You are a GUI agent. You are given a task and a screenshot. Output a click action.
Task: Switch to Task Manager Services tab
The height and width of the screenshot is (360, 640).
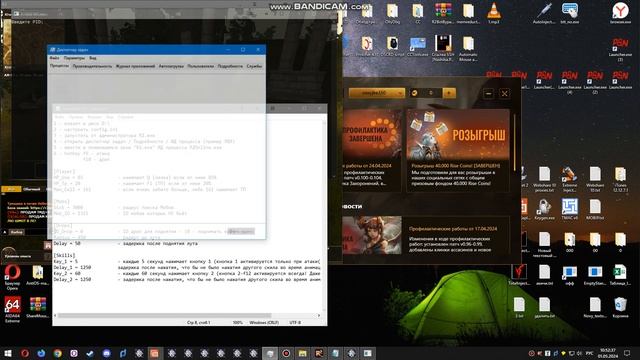[254, 66]
